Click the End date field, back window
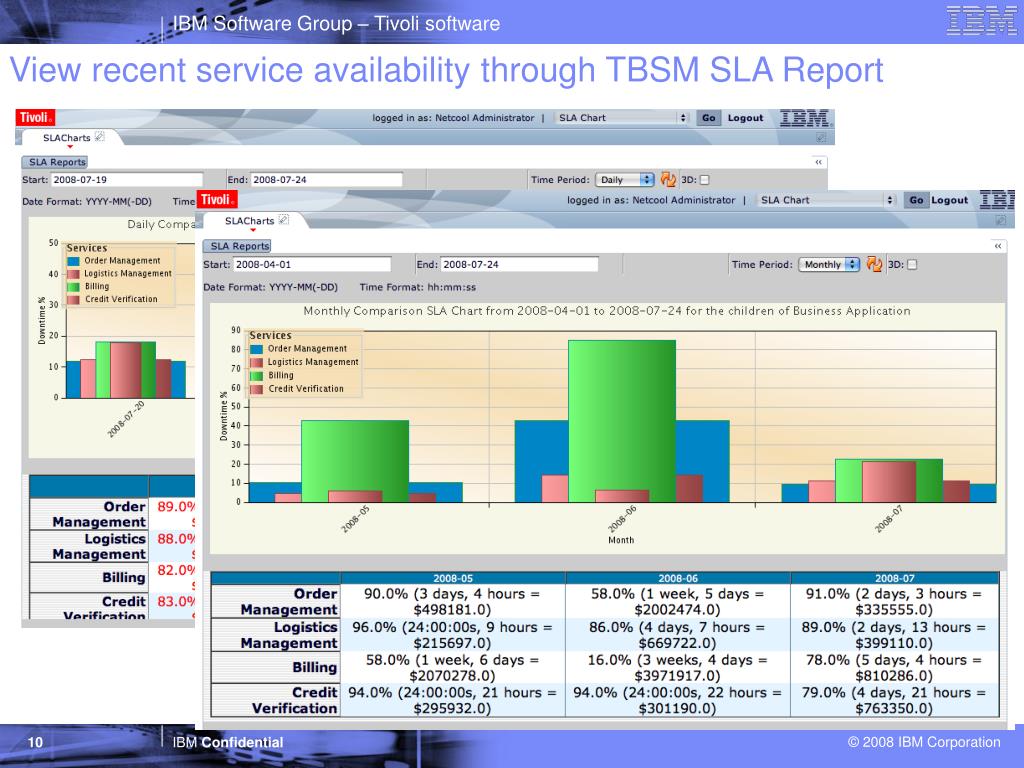This screenshot has height=768, width=1024. 327,180
